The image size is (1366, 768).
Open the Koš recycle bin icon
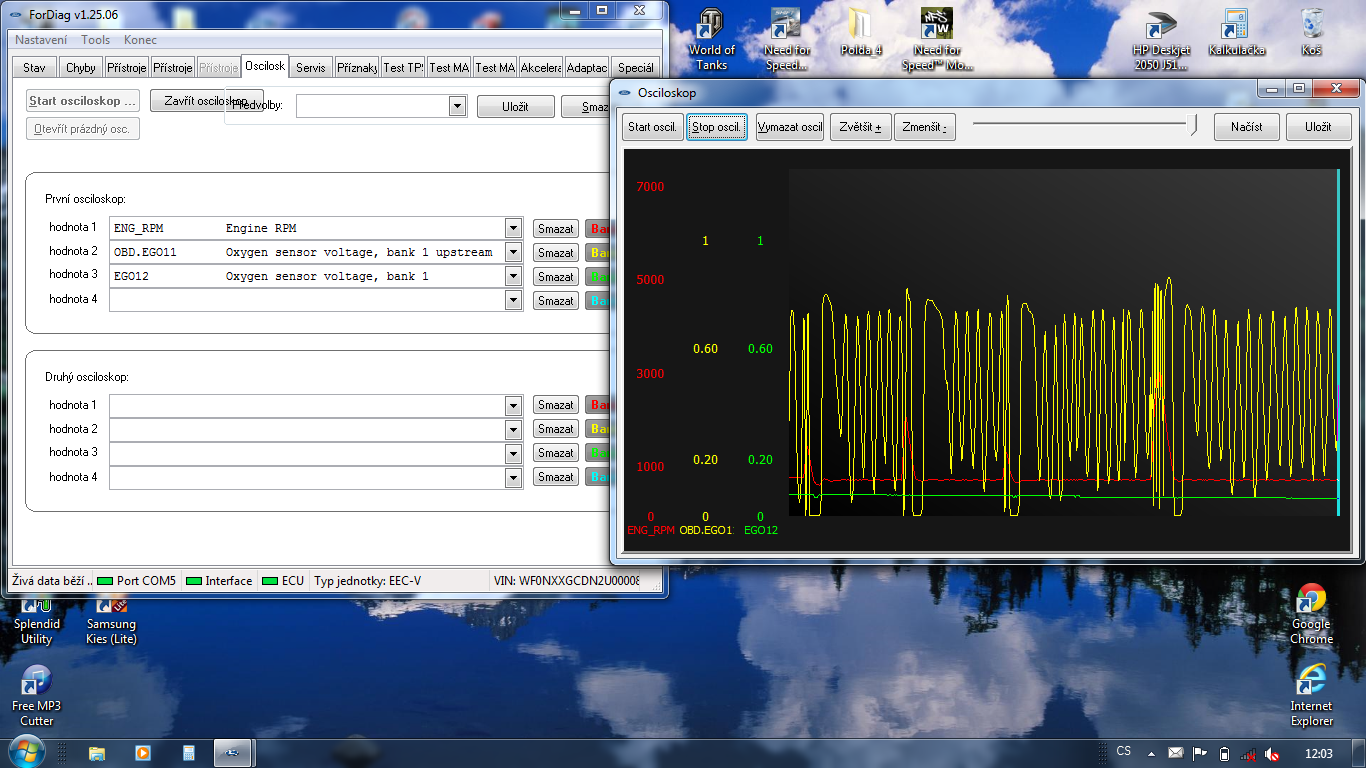pyautogui.click(x=1312, y=25)
